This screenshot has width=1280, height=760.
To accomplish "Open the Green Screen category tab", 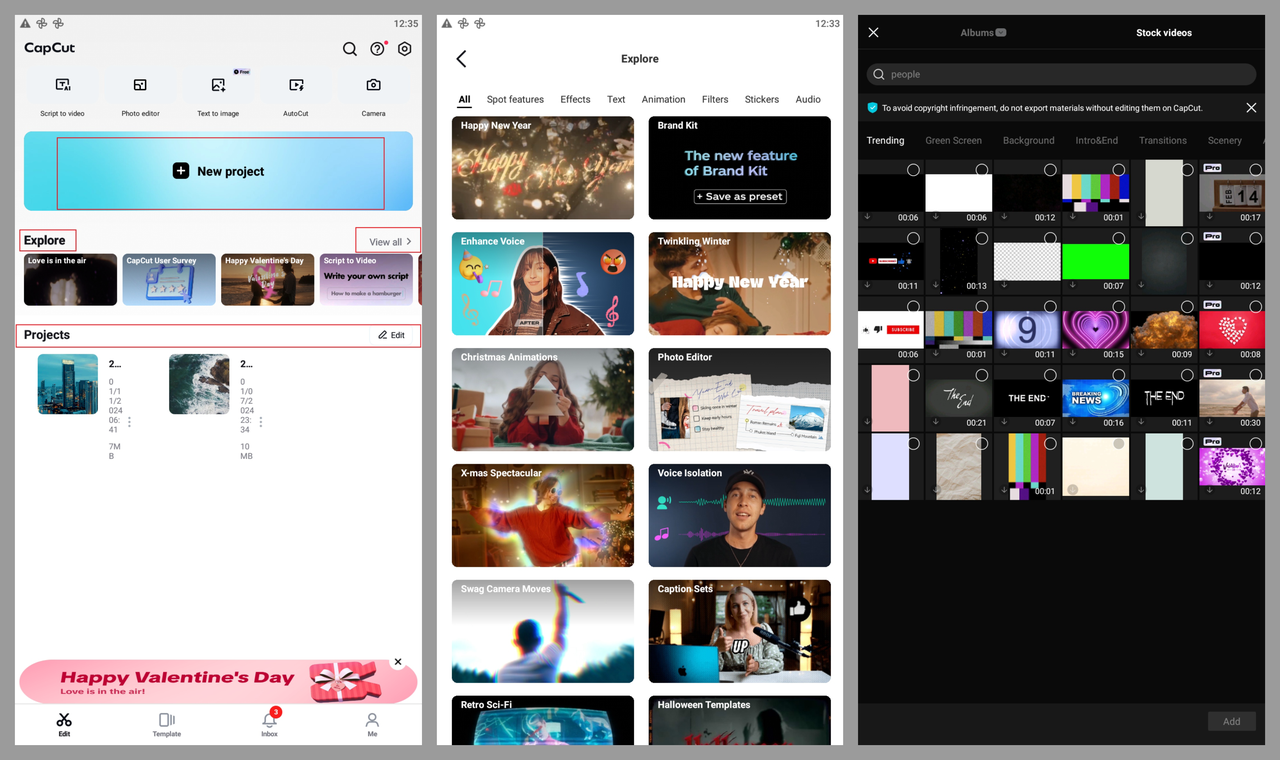I will tap(953, 140).
